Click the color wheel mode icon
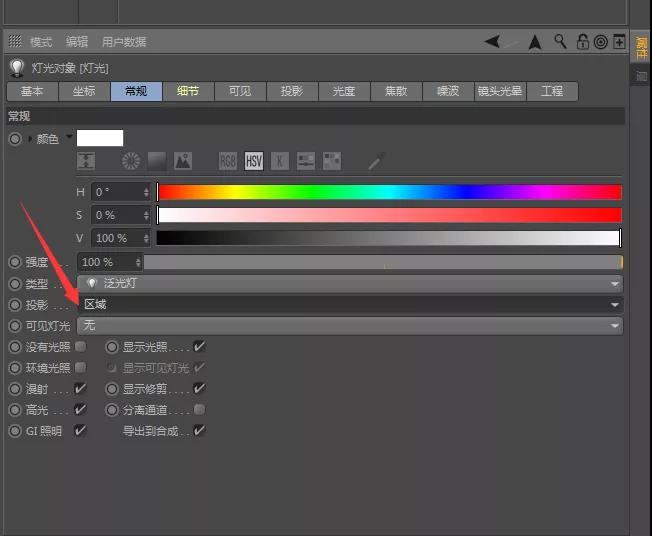The width and height of the screenshot is (652, 536). pos(132,161)
